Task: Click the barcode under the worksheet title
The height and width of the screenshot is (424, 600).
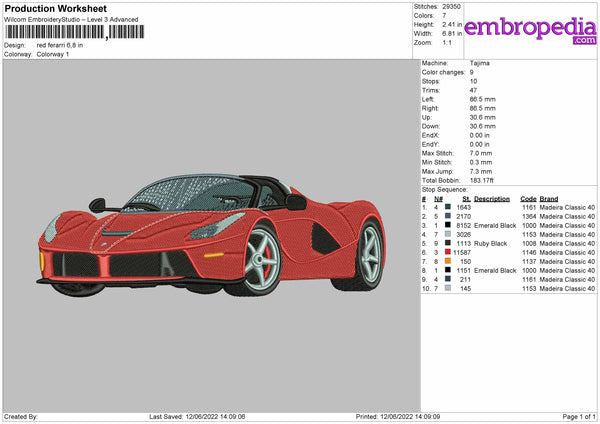Action: click(x=75, y=32)
